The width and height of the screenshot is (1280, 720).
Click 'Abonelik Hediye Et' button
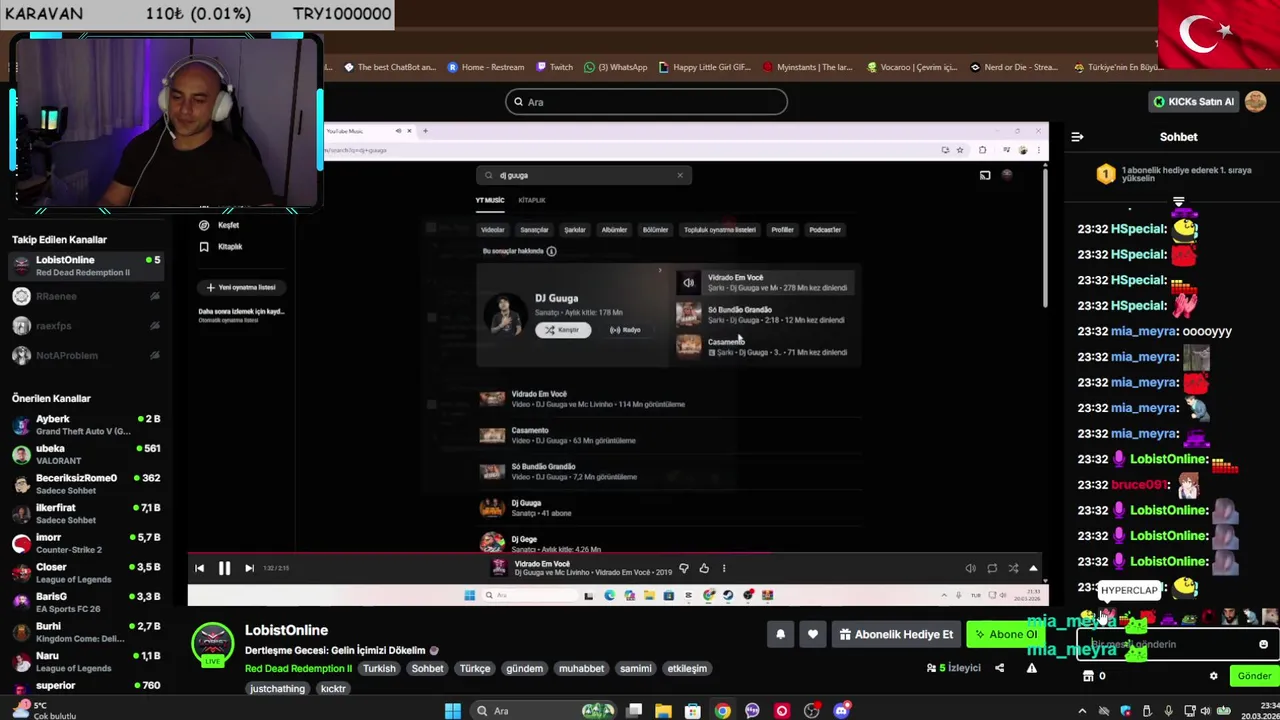tap(896, 634)
